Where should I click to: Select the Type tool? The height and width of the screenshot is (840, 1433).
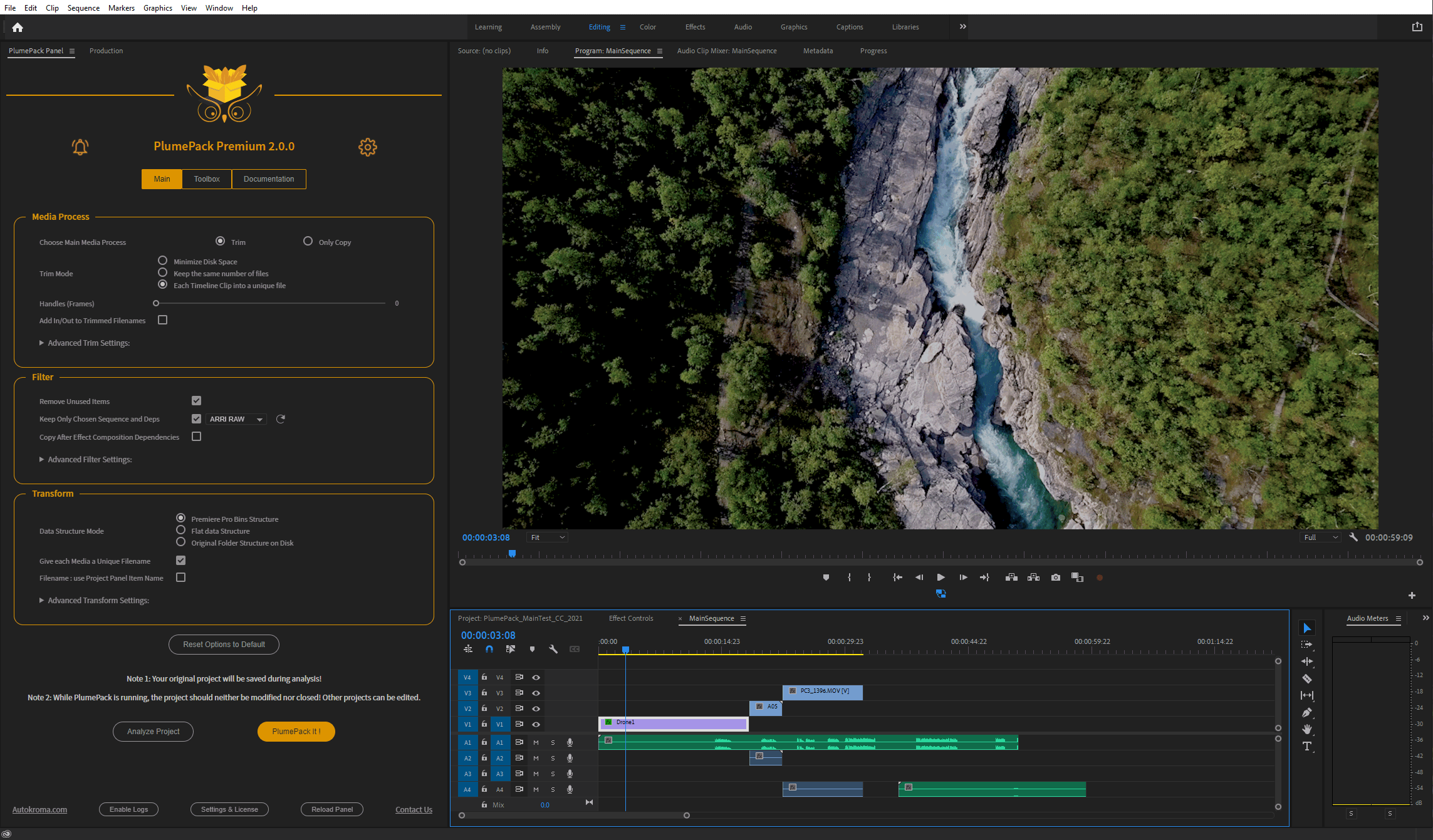[1306, 746]
